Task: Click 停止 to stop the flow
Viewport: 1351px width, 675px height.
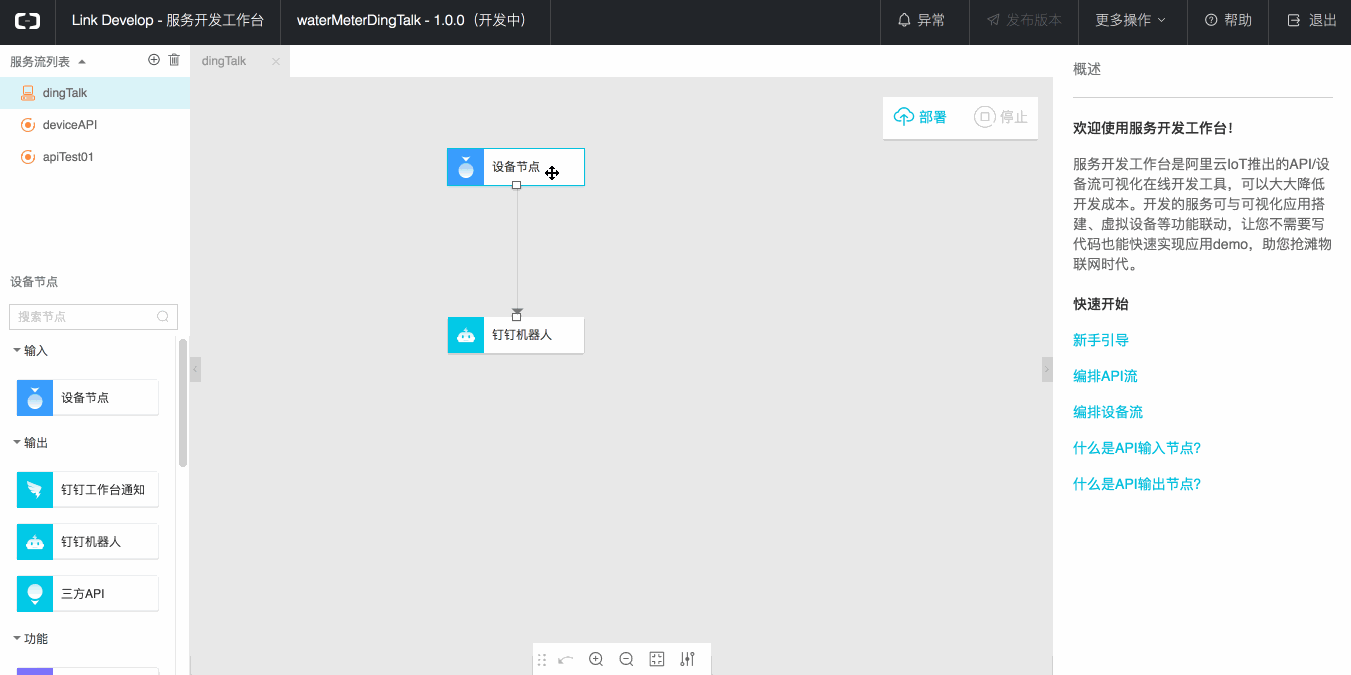Action: (1001, 117)
